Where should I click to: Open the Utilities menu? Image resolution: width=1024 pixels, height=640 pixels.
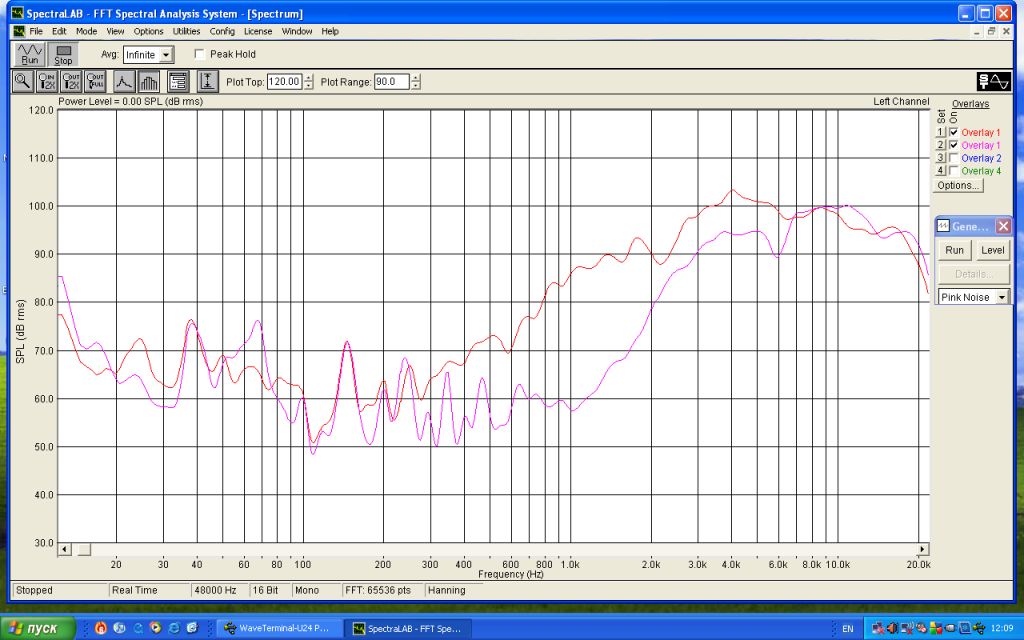click(186, 31)
